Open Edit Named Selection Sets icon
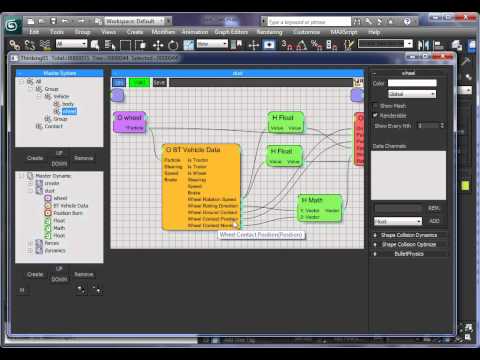Screen dimensions: 480x360 pos(348,44)
